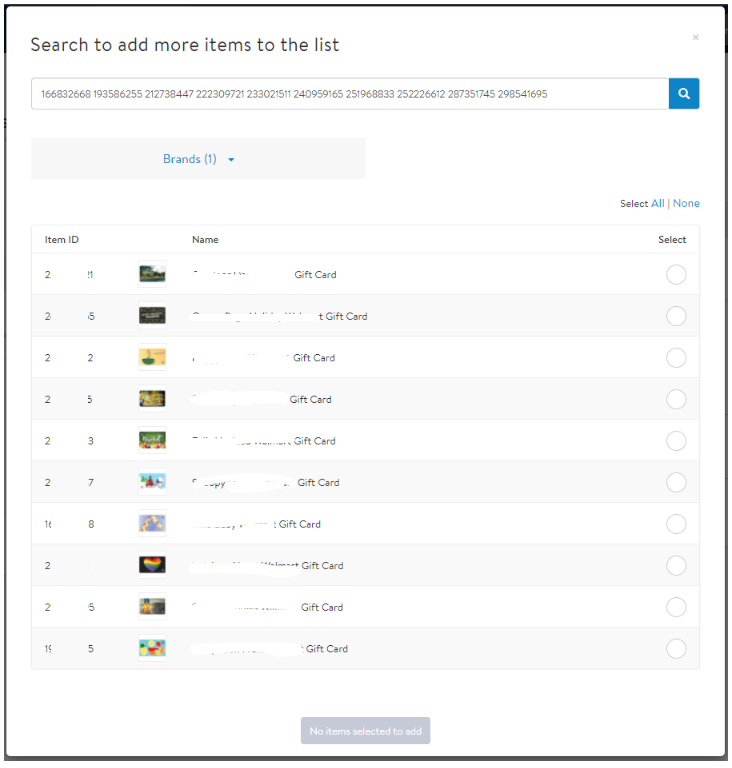
Task: Click Select All link
Action: [657, 204]
